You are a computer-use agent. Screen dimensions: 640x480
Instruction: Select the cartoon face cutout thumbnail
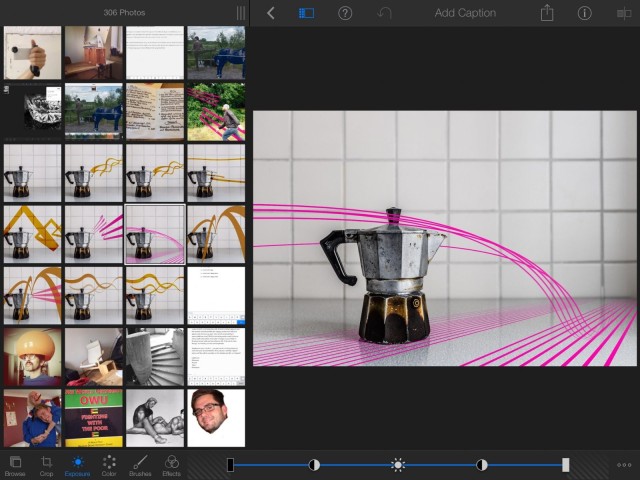(215, 417)
